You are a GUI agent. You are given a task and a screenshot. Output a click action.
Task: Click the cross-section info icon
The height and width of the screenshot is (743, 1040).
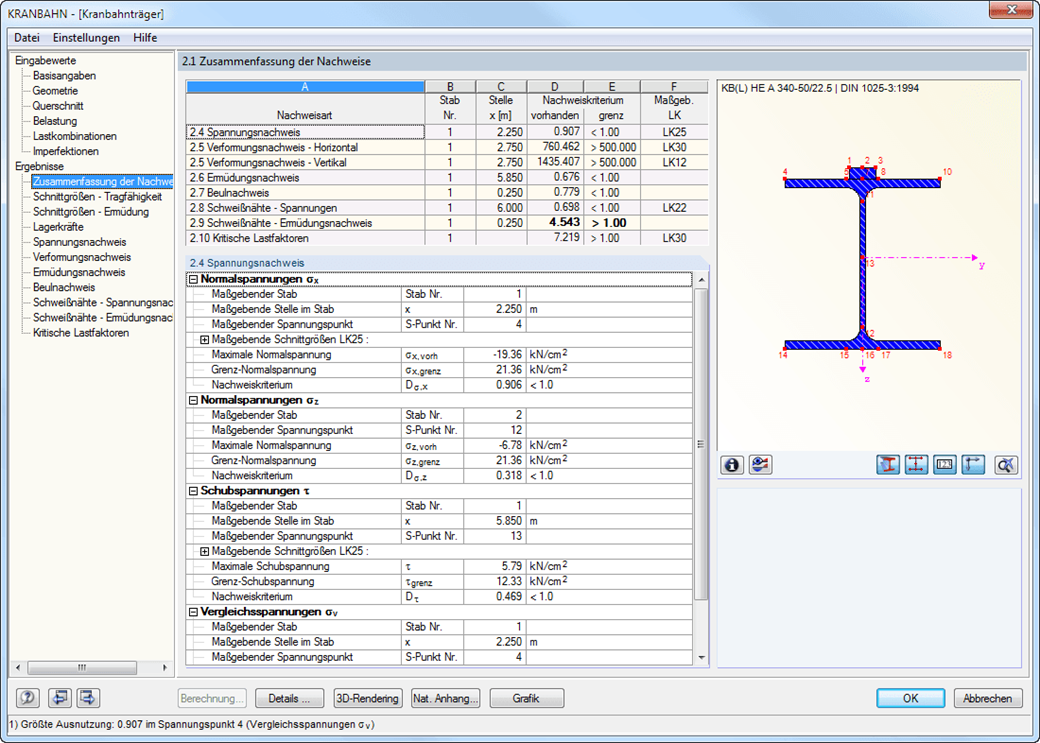tap(733, 465)
